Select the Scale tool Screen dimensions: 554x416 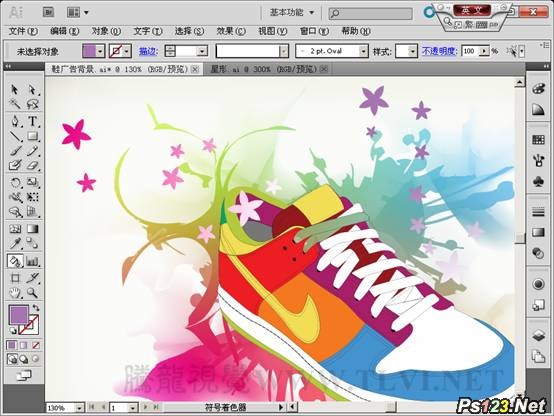tap(33, 182)
